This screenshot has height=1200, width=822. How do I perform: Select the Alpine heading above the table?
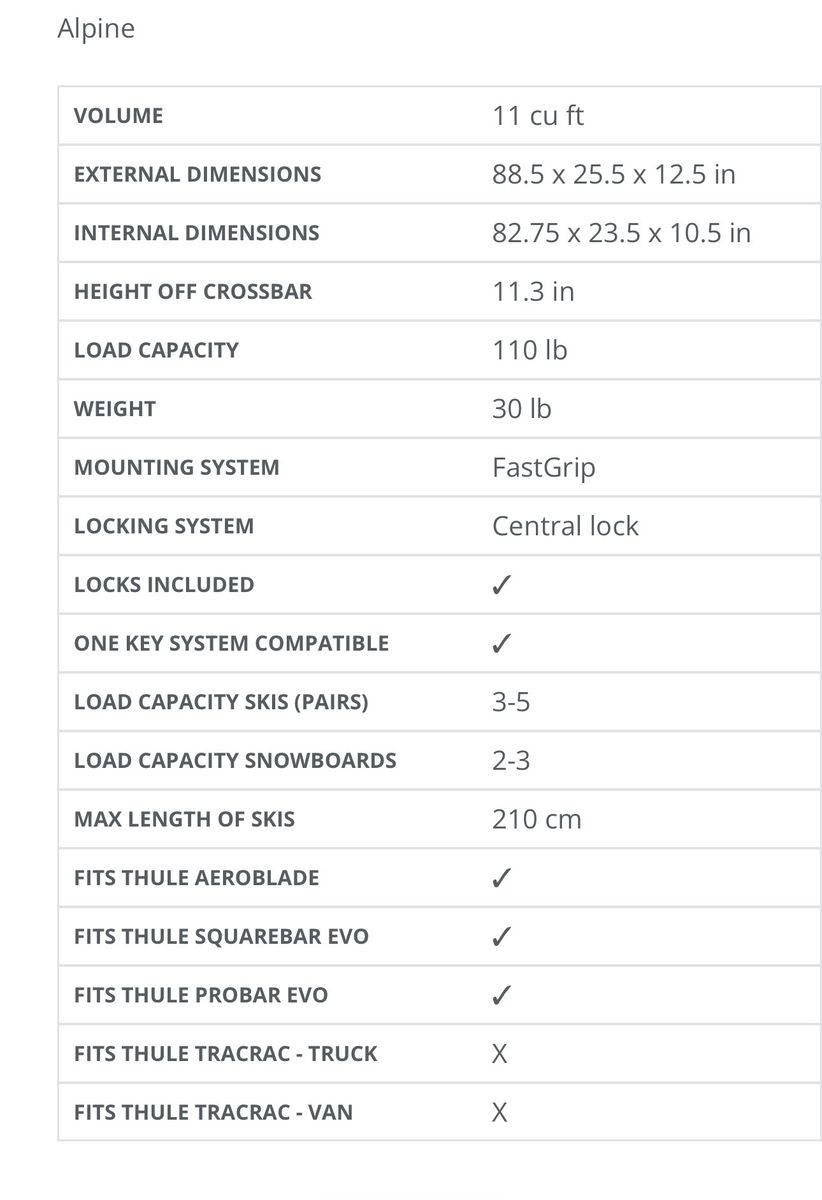click(96, 29)
